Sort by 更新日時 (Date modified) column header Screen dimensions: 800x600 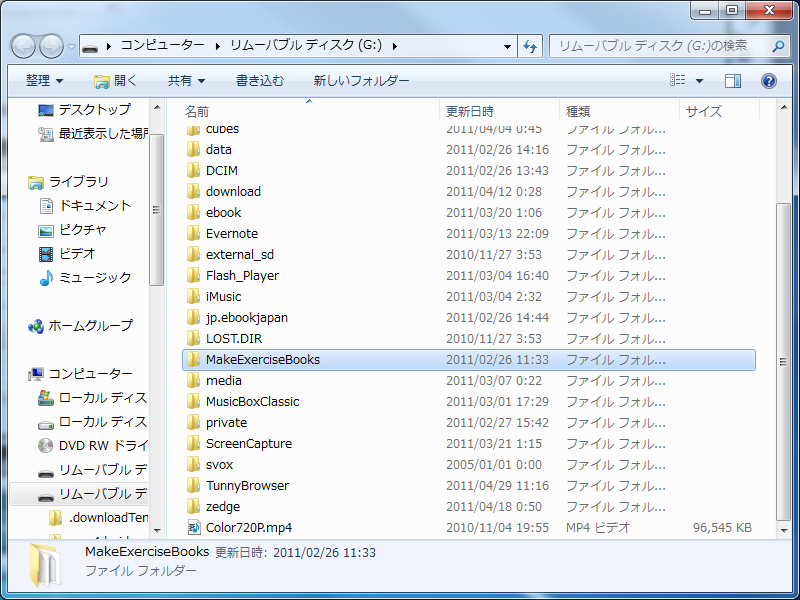470,111
